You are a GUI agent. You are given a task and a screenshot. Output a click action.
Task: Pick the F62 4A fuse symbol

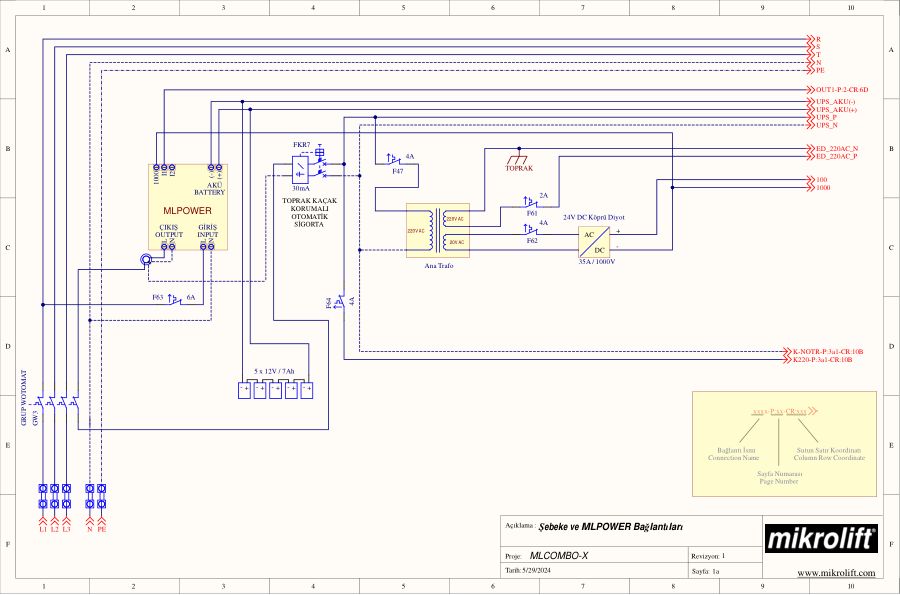point(530,230)
